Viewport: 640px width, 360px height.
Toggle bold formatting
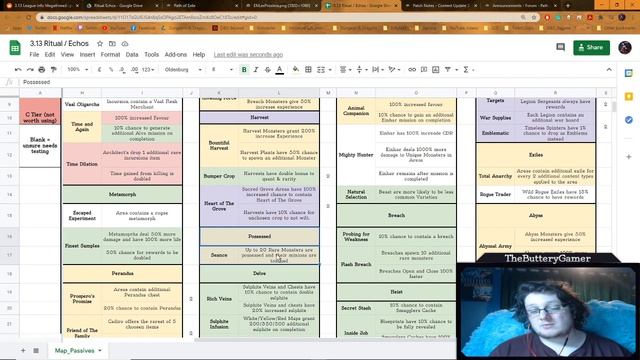[x=244, y=70]
